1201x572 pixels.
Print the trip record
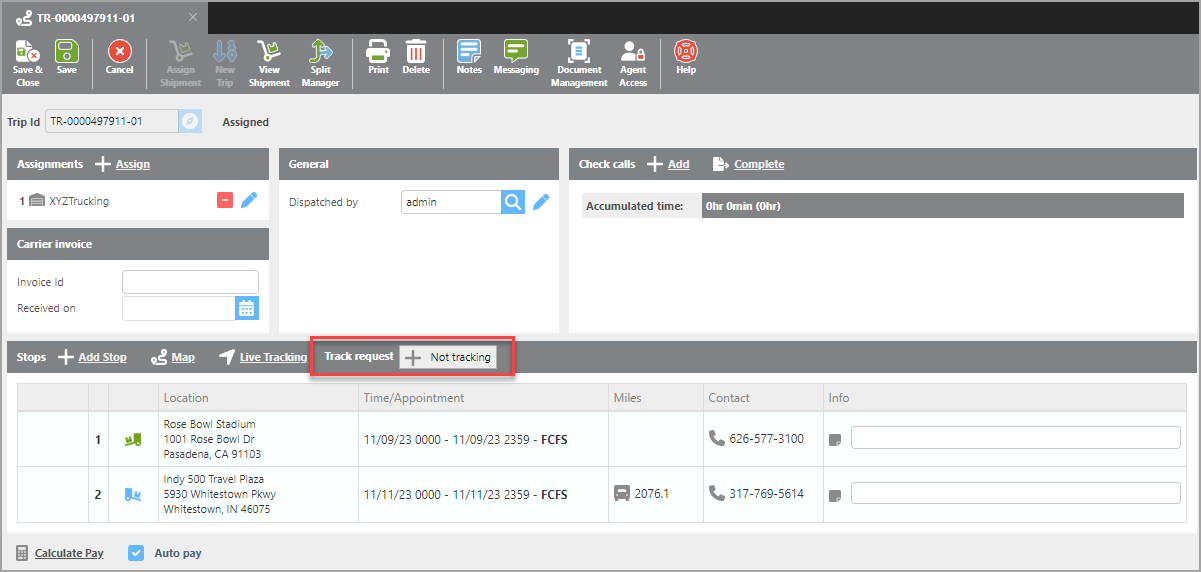pos(378,52)
